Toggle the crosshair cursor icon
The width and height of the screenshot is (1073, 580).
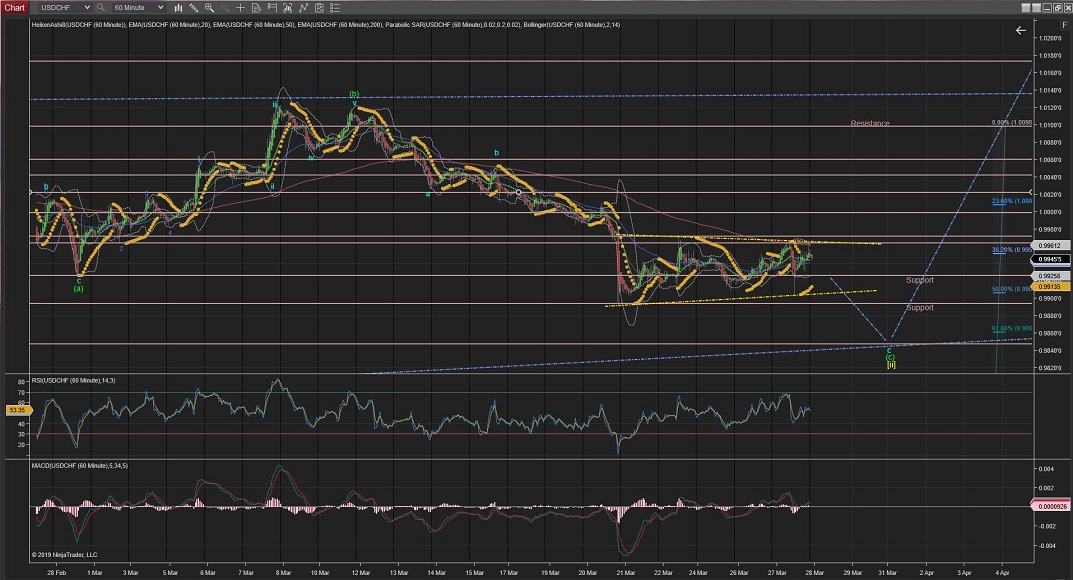tap(240, 7)
